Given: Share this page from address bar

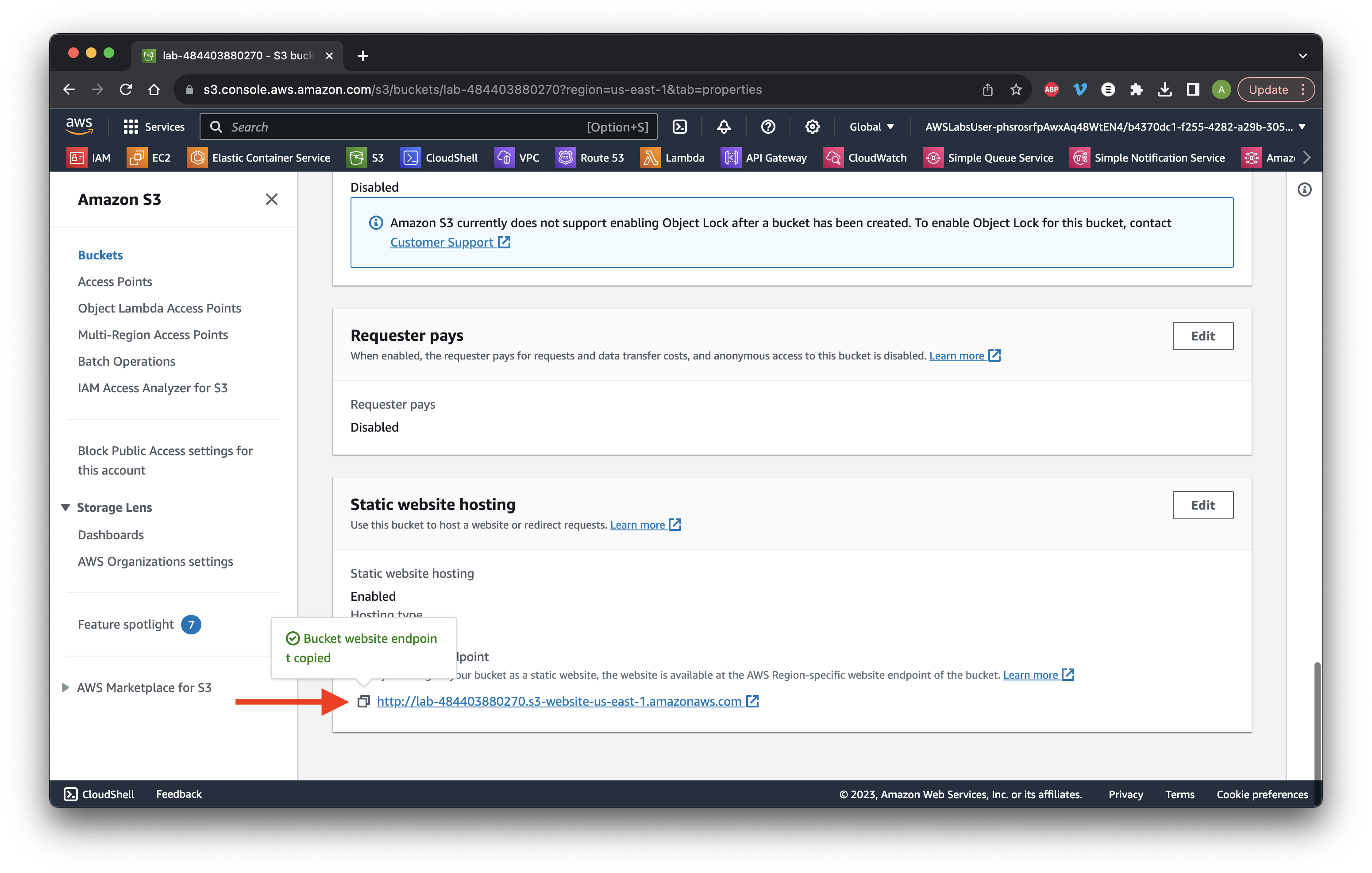Looking at the screenshot, I should point(987,89).
